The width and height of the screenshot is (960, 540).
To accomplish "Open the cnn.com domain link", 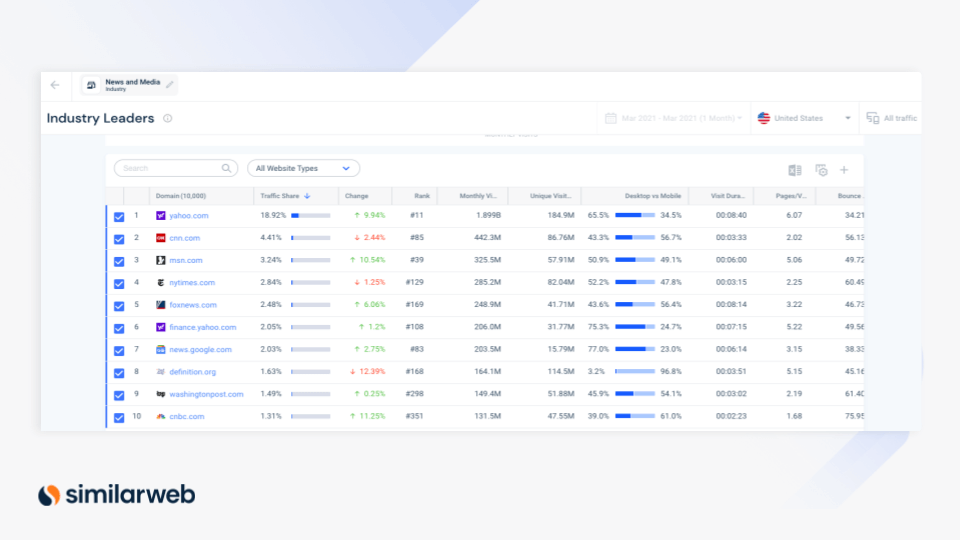I will coord(184,238).
